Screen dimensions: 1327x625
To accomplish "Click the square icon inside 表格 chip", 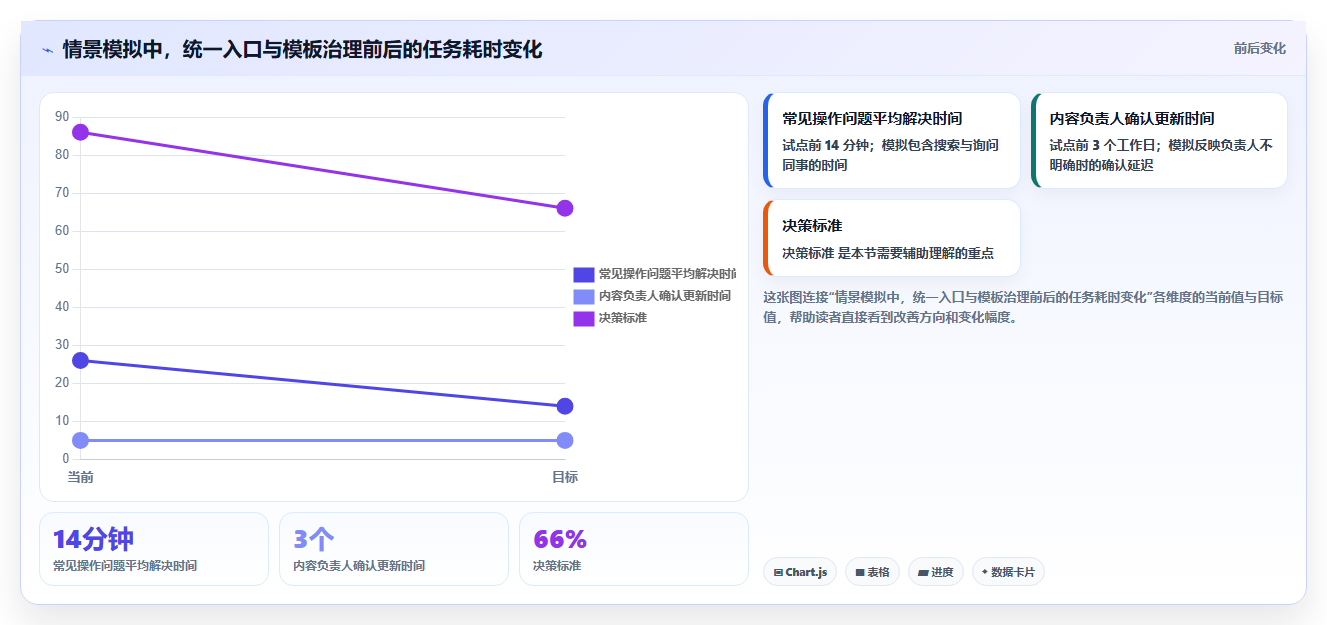I will tap(860, 573).
